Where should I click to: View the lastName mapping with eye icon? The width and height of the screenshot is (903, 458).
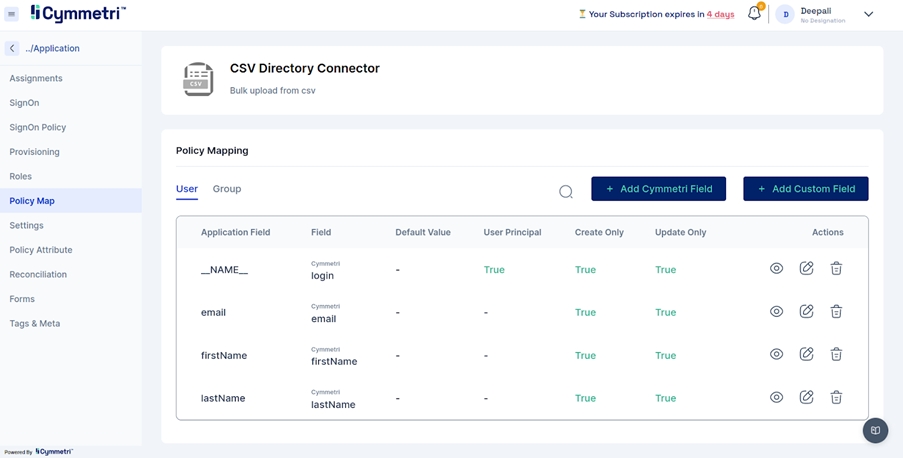[776, 398]
